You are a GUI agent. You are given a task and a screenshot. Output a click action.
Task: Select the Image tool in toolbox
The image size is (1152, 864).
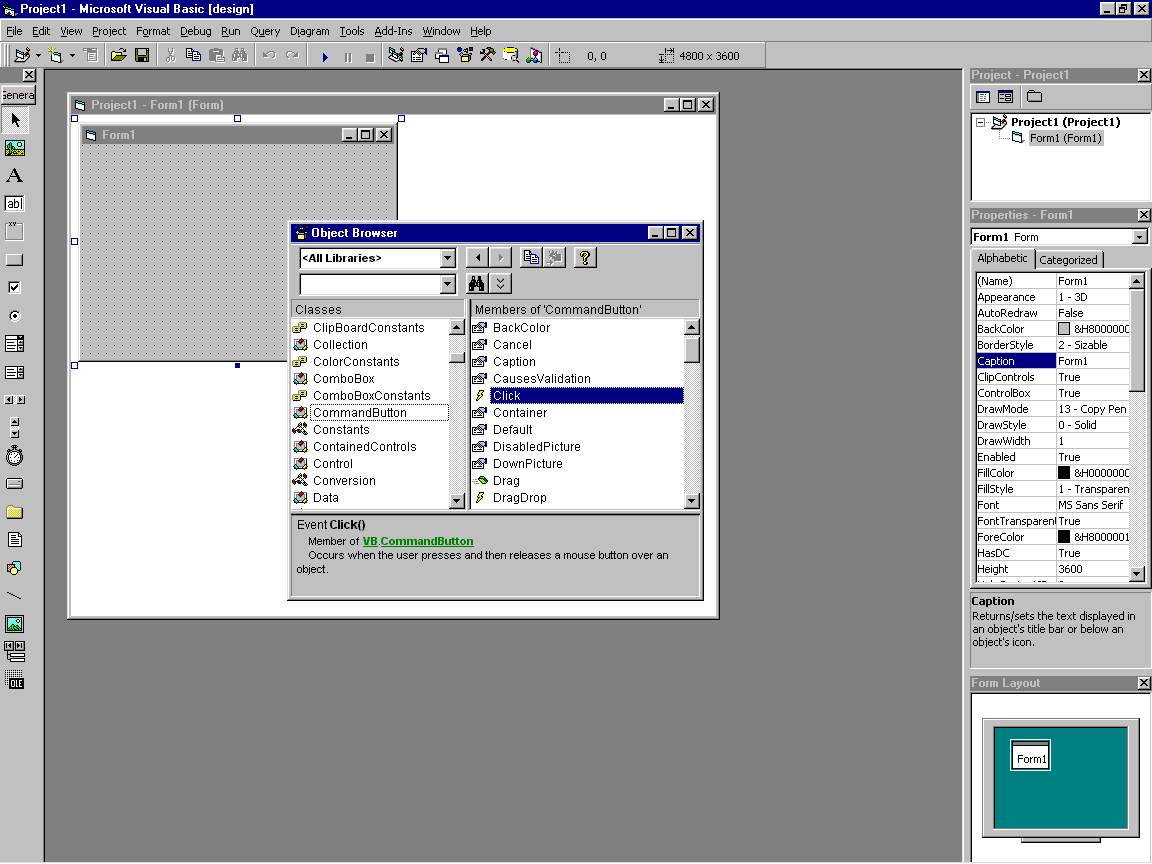(15, 624)
